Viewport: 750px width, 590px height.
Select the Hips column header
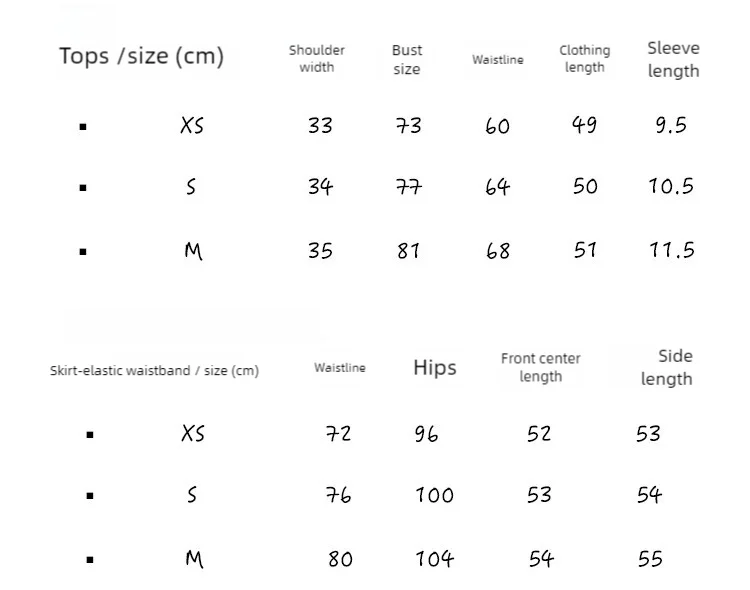pyautogui.click(x=435, y=367)
